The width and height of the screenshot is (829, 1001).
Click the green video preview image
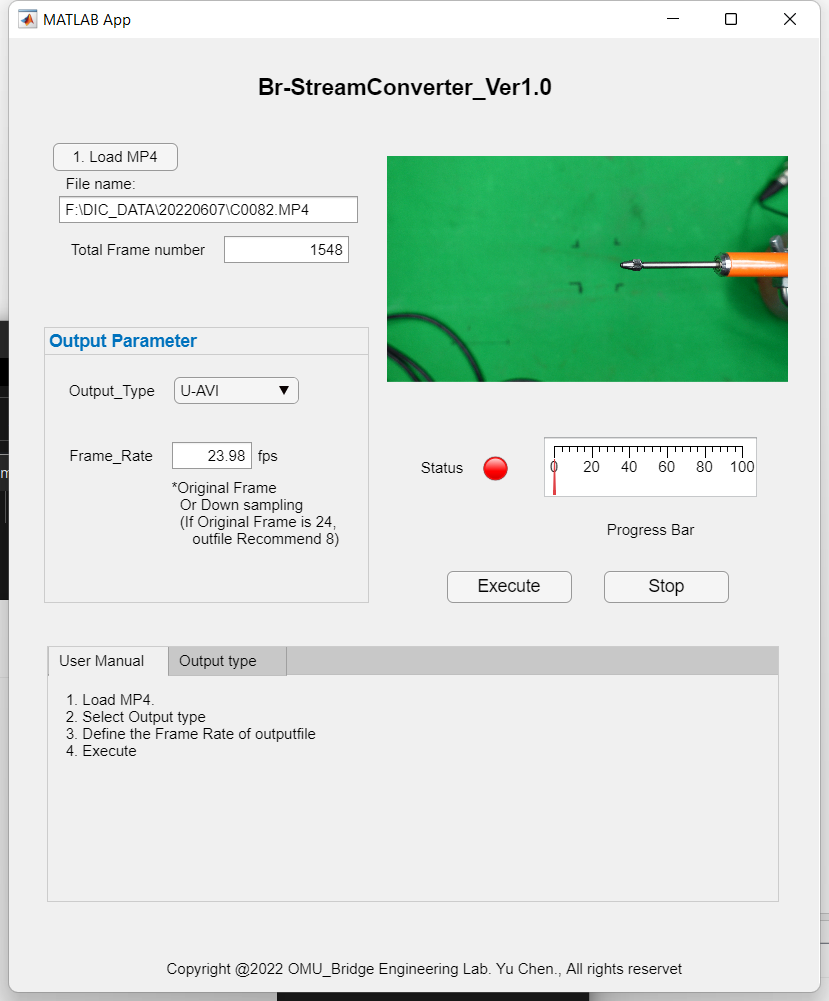(x=587, y=269)
